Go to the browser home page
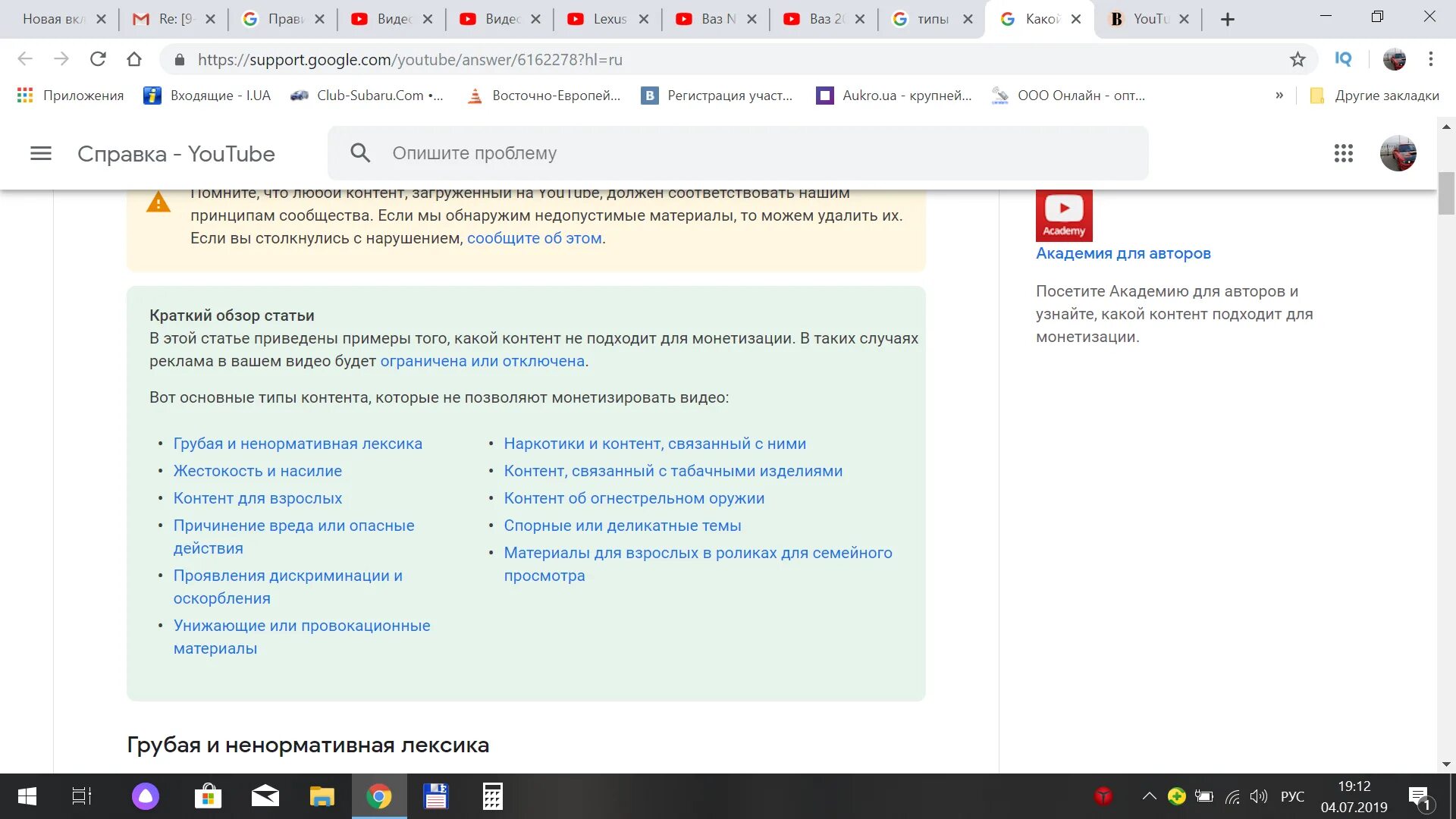The height and width of the screenshot is (819, 1456). tap(134, 59)
